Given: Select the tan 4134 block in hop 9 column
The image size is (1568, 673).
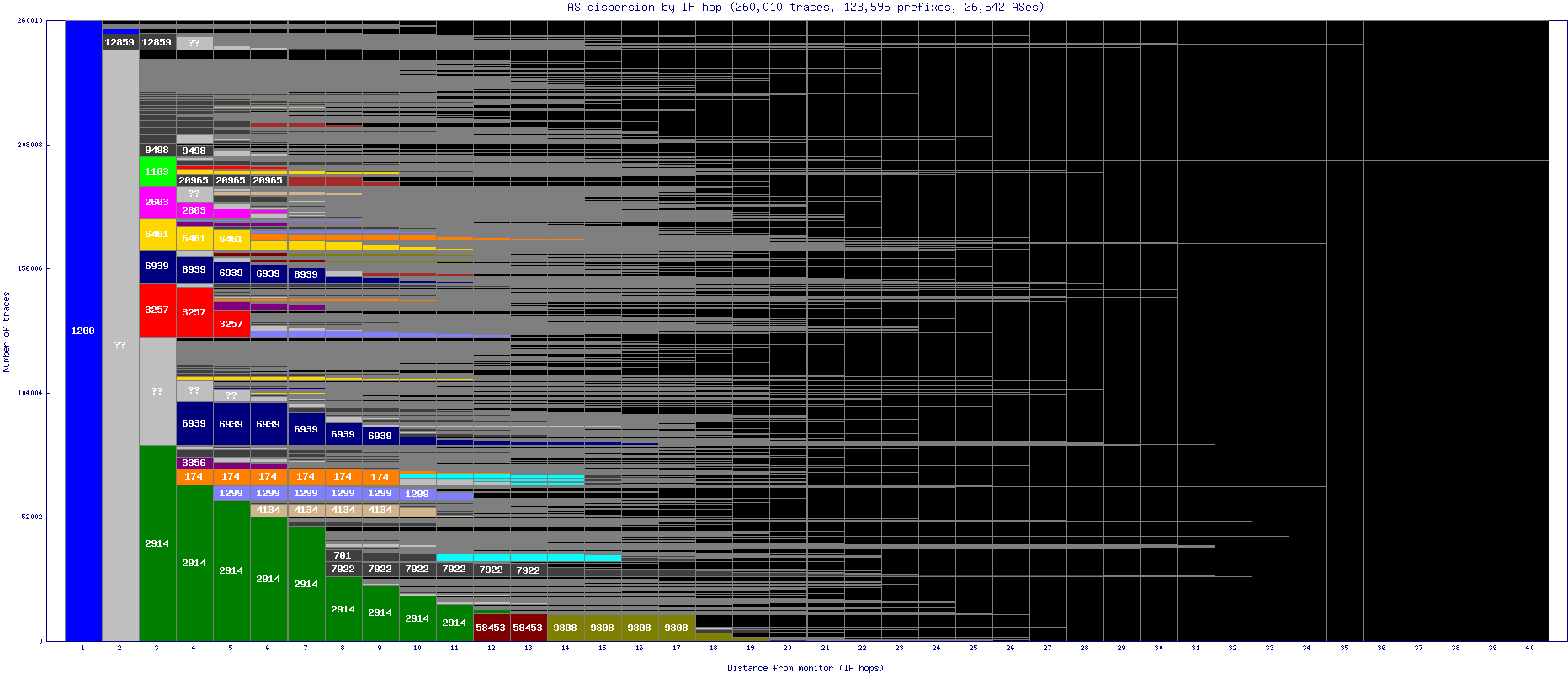Looking at the screenshot, I should pyautogui.click(x=380, y=510).
